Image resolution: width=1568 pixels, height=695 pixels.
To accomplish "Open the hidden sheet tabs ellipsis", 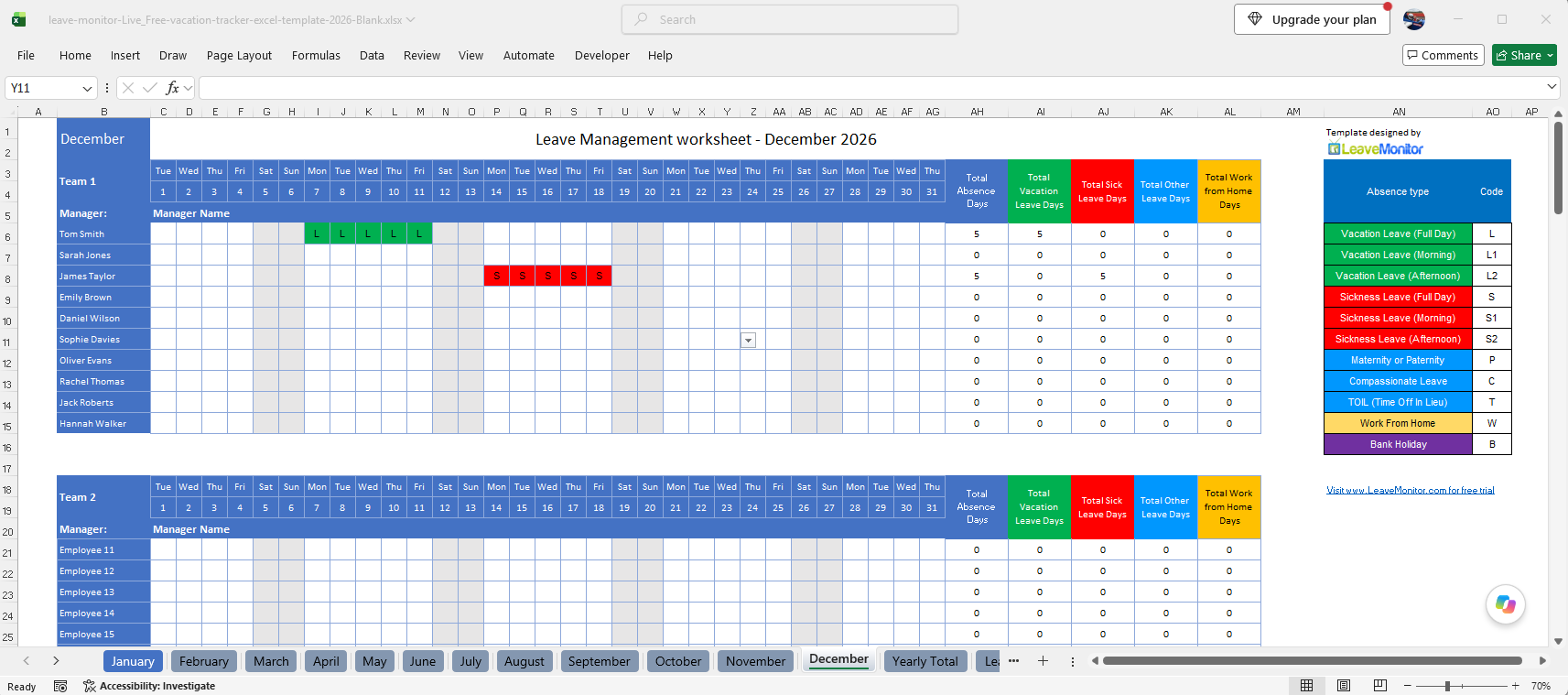I will 1013,661.
